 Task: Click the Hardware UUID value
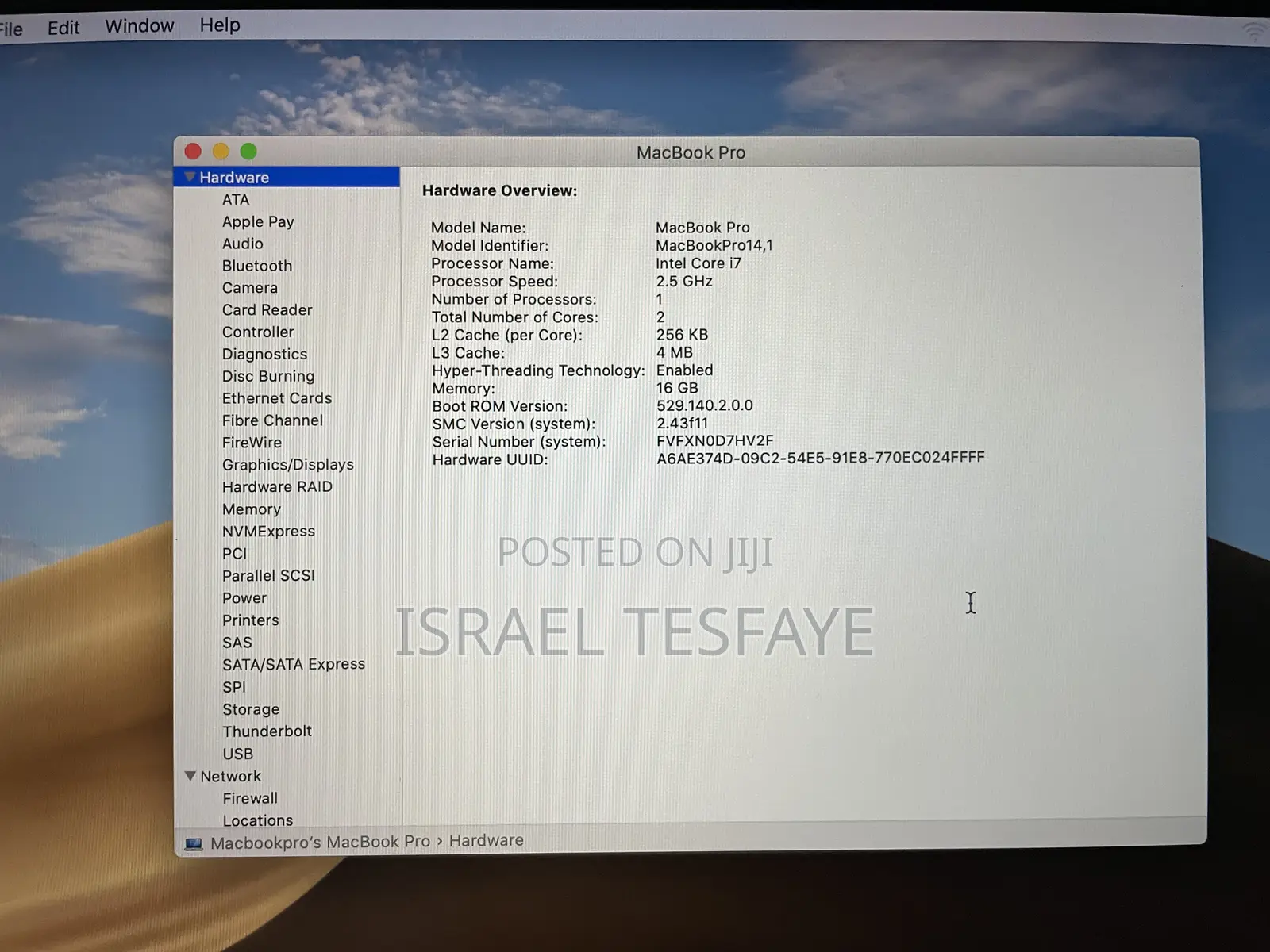[820, 458]
